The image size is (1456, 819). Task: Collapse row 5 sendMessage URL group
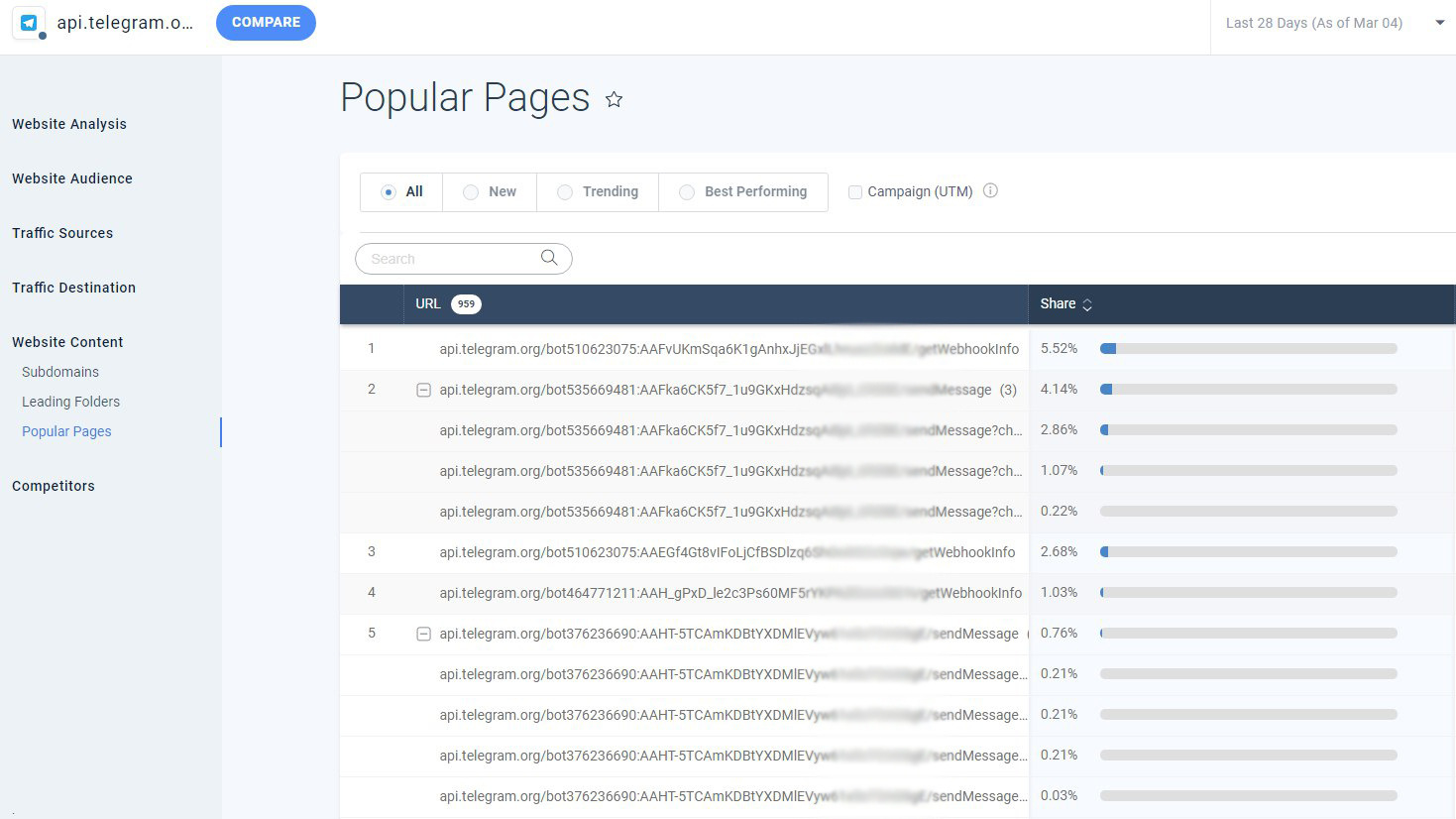[423, 634]
